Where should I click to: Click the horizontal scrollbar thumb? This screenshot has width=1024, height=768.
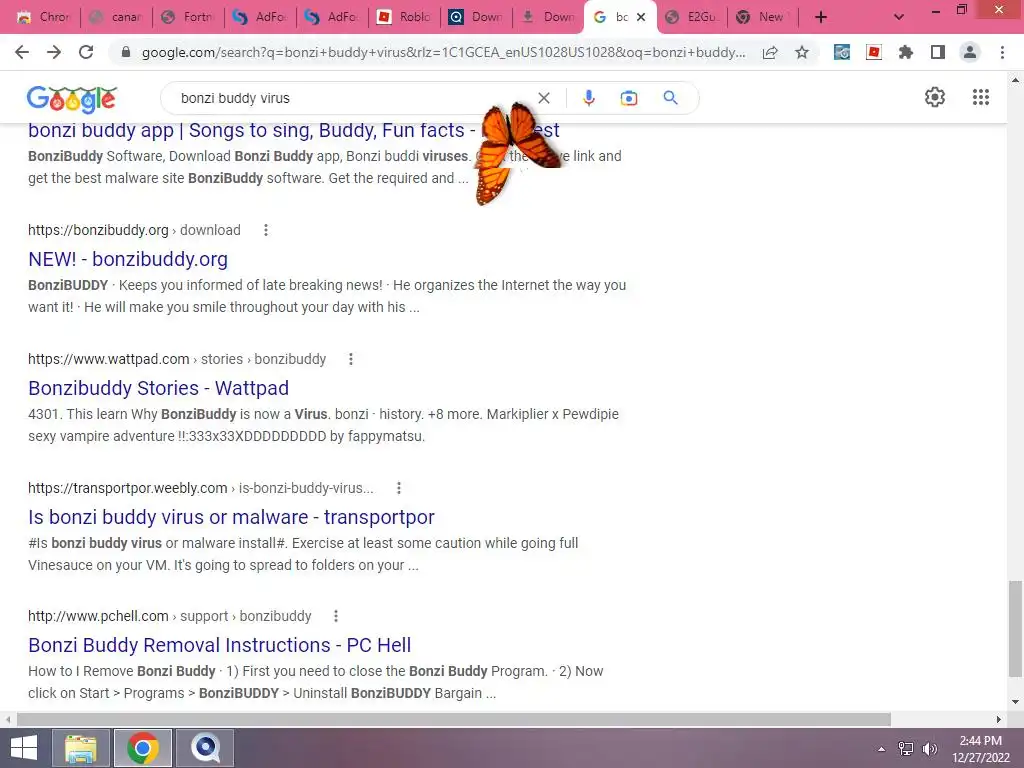454,719
